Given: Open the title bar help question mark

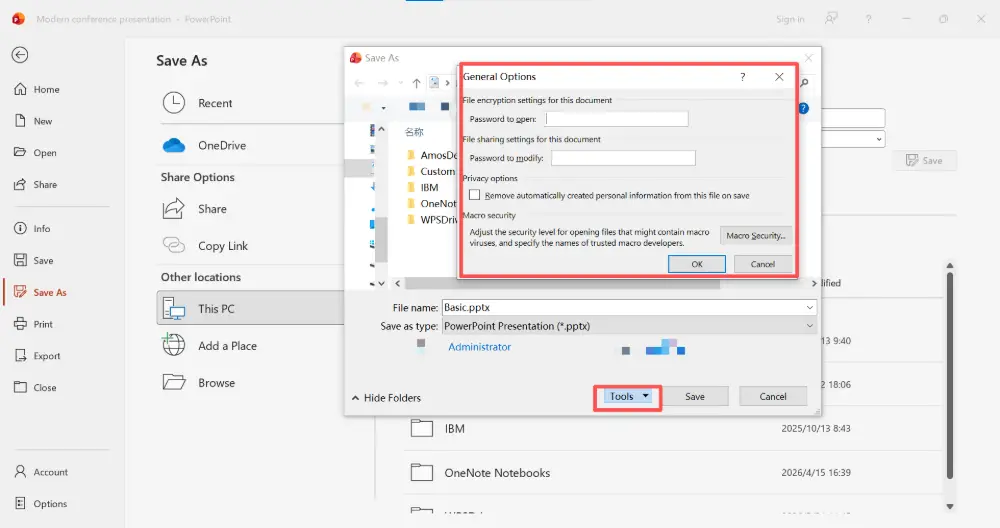Looking at the screenshot, I should coord(868,19).
